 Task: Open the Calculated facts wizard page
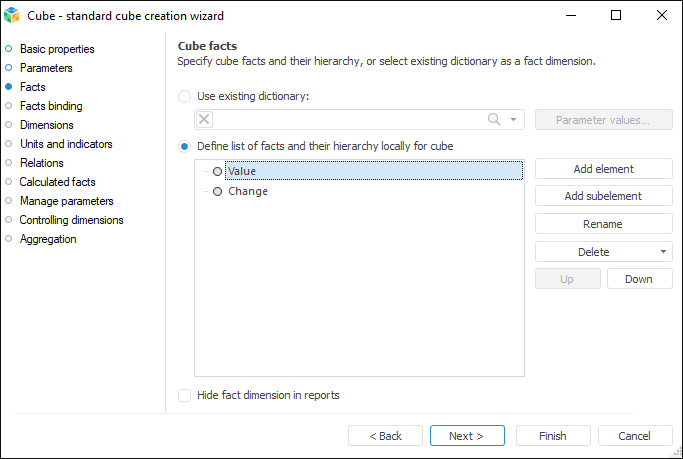(57, 182)
